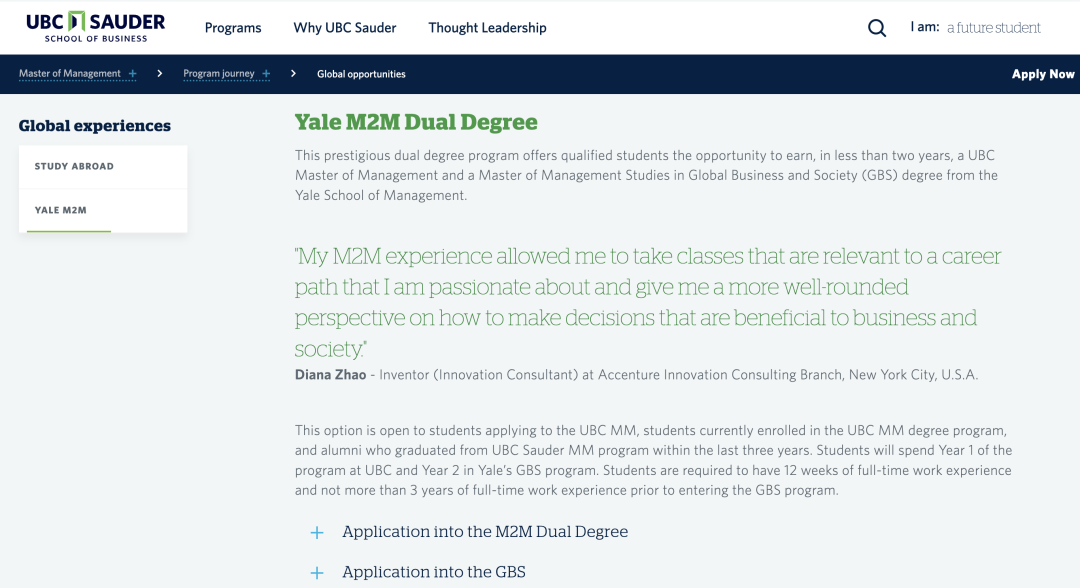Click chevron arrow after Master of Management
The image size is (1080, 588).
160,73
